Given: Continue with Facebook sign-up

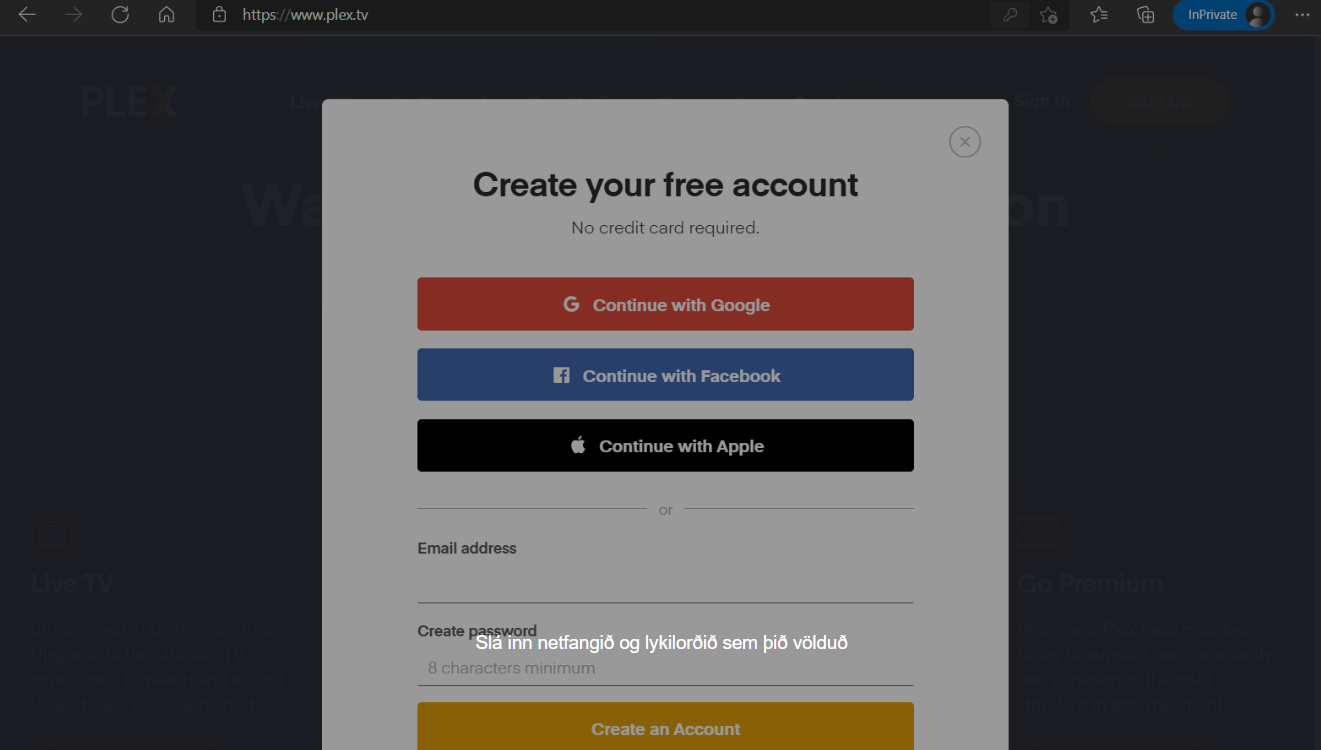Looking at the screenshot, I should 665,375.
